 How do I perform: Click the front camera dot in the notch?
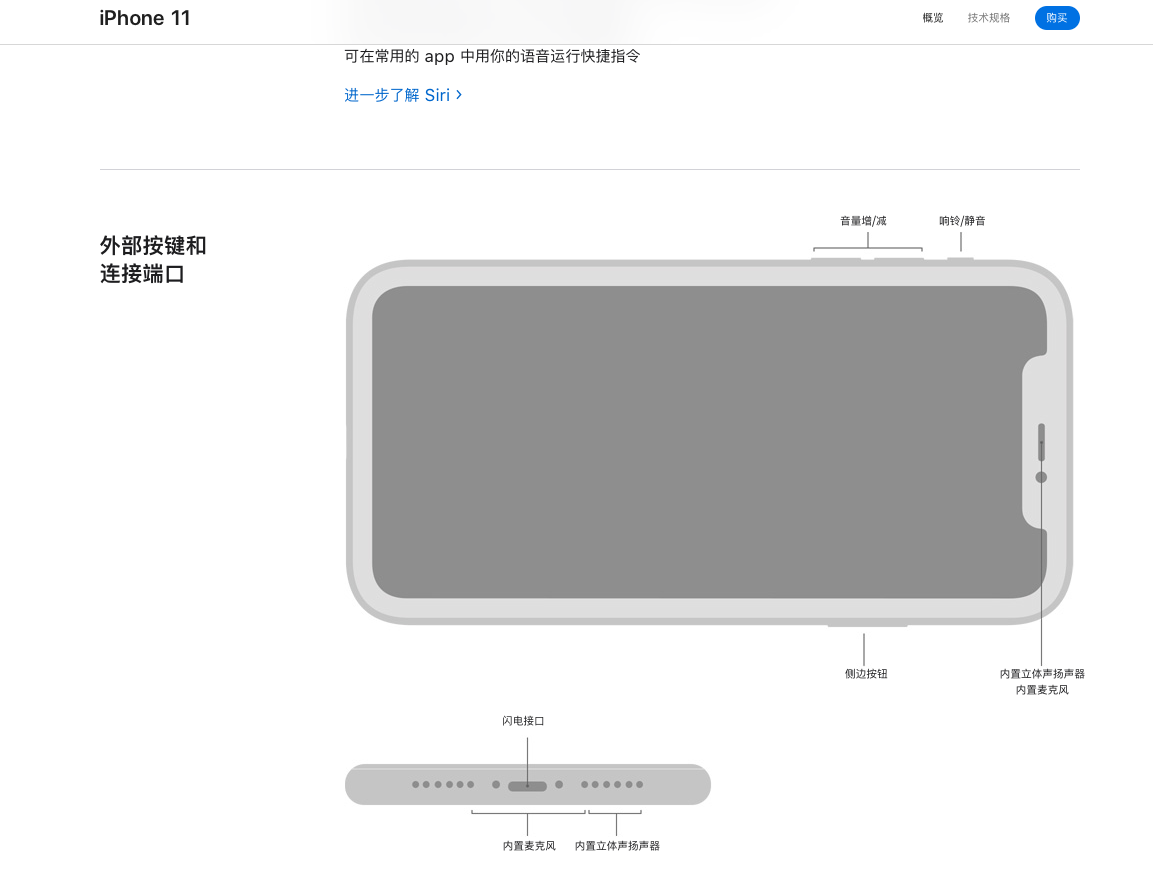[1041, 477]
